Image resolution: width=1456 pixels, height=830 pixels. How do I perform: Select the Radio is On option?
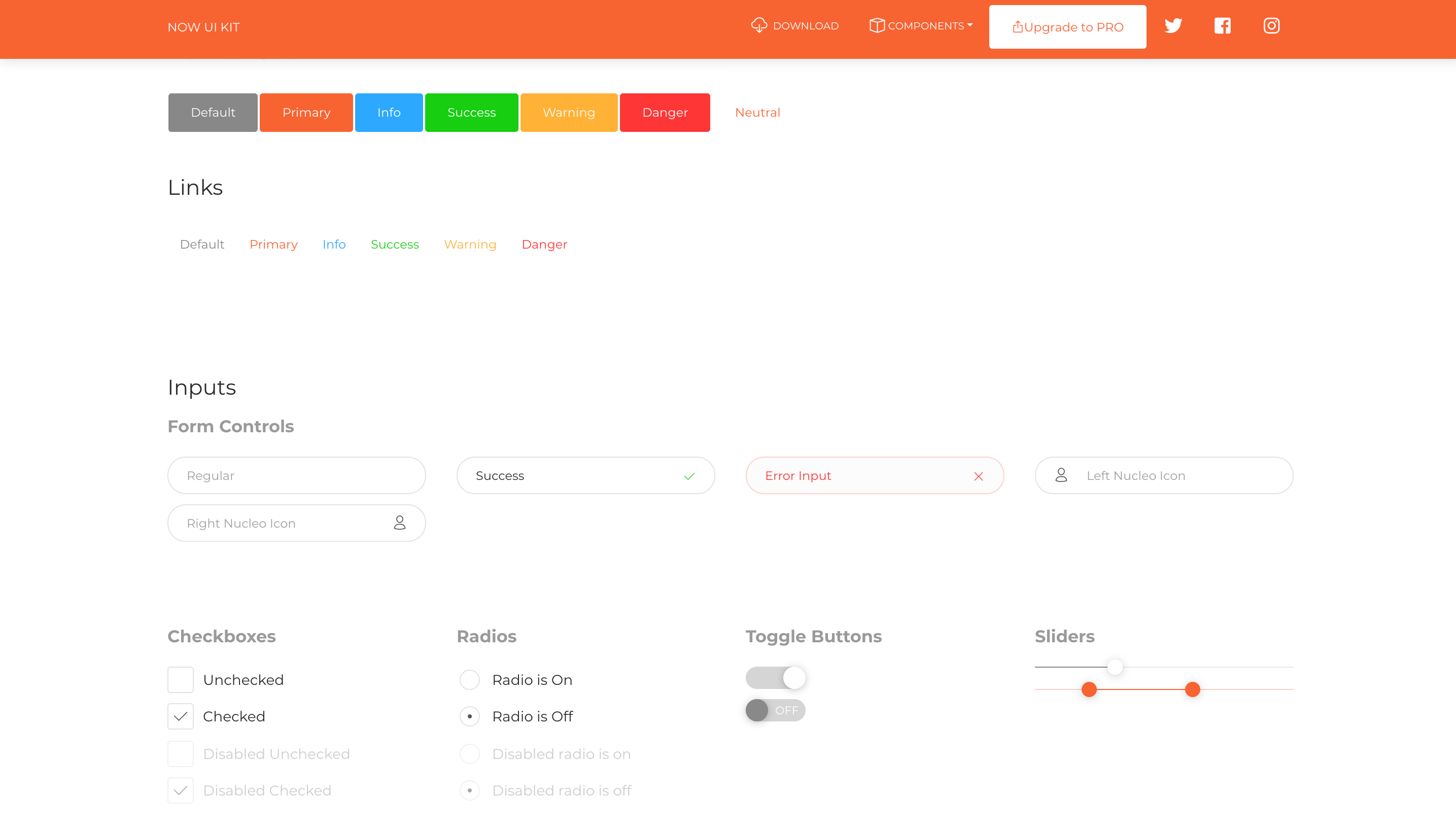point(470,679)
